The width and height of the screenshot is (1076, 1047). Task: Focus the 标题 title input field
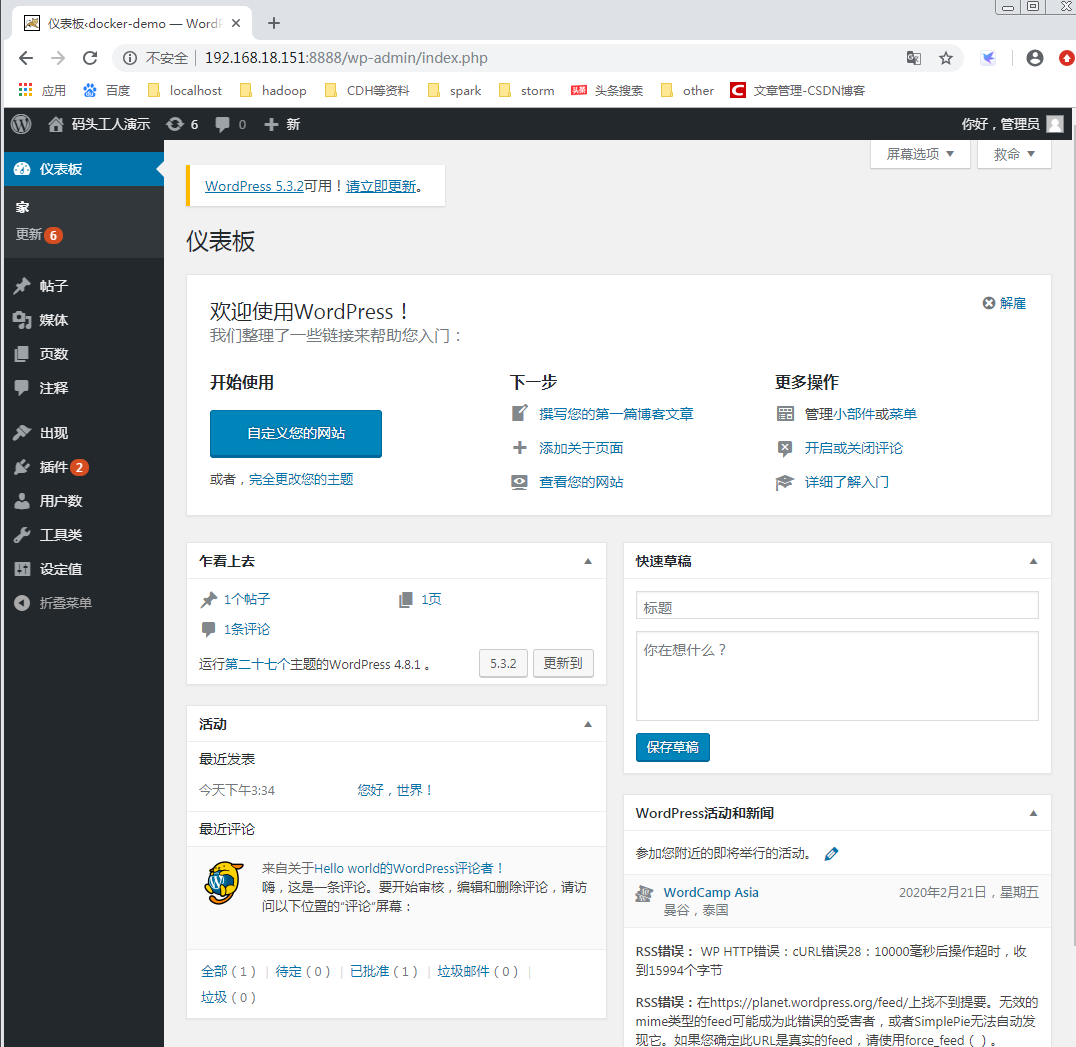(837, 606)
